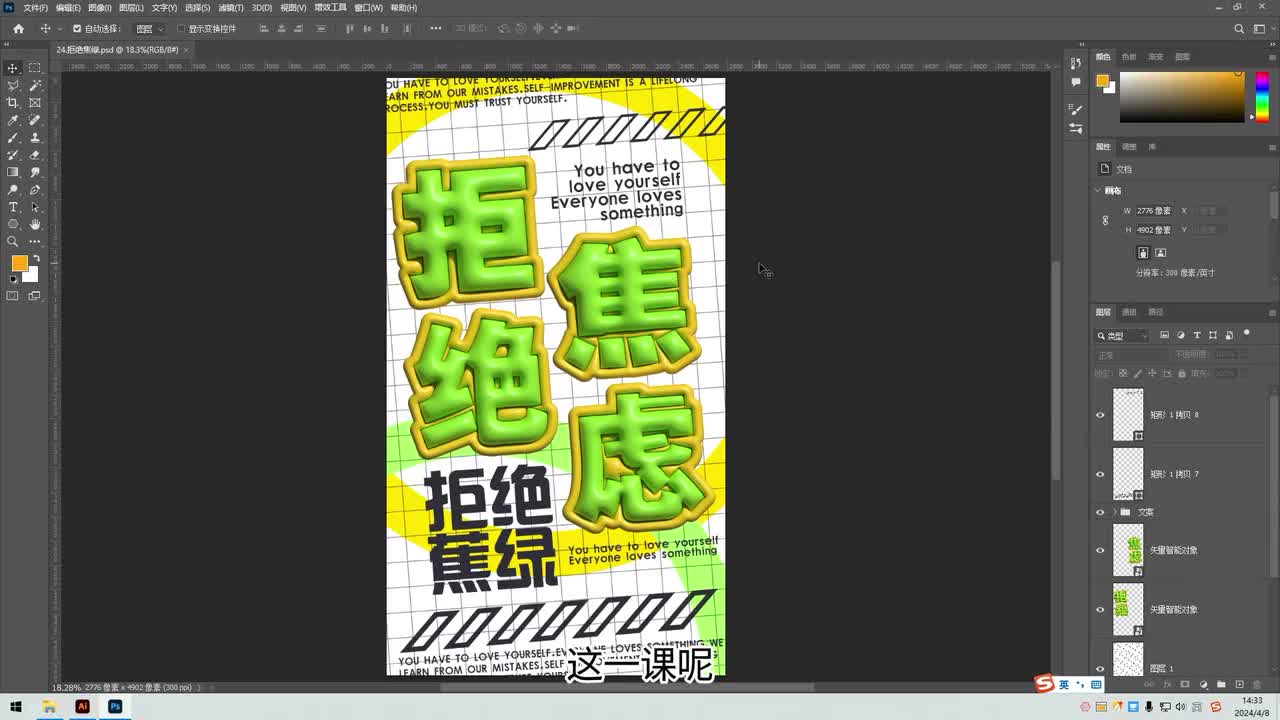Swap foreground and background colors
Image resolution: width=1280 pixels, height=720 pixels.
pyautogui.click(x=36, y=258)
